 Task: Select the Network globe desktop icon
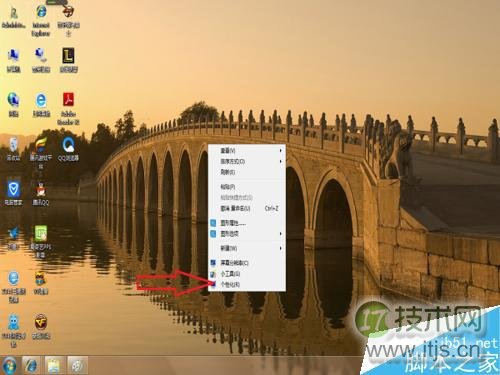pos(13,104)
